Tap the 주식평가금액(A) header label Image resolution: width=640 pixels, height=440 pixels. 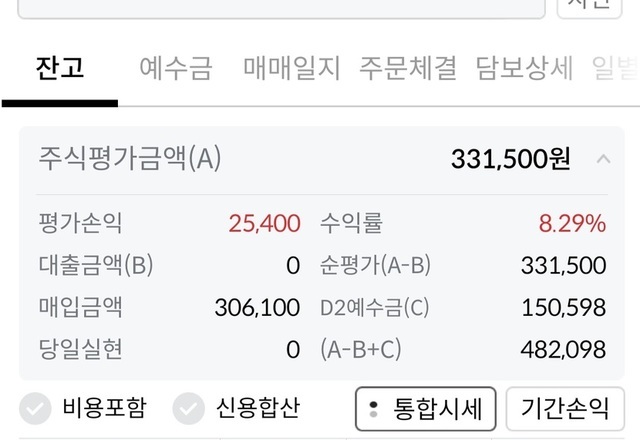click(x=130, y=158)
